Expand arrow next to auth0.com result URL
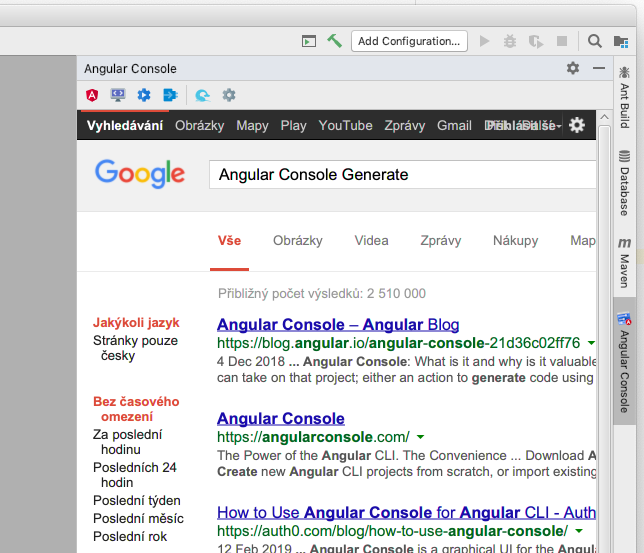Screen dimensions: 644x553 pos(579,531)
